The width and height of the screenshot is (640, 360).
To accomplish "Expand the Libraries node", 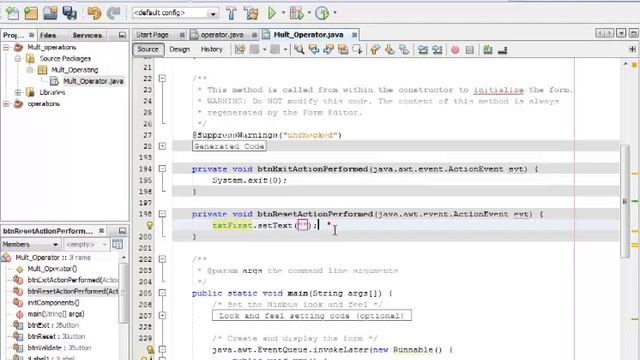I will click(18, 93).
